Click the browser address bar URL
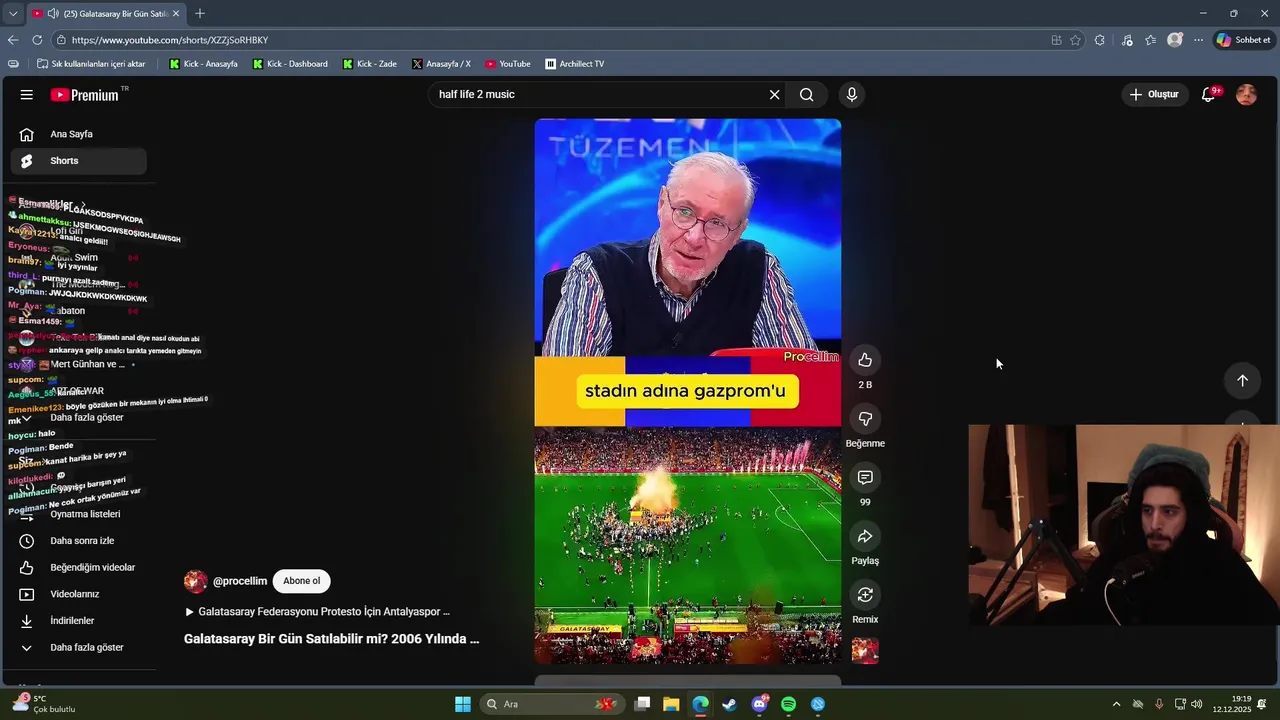1280x720 pixels. point(170,40)
